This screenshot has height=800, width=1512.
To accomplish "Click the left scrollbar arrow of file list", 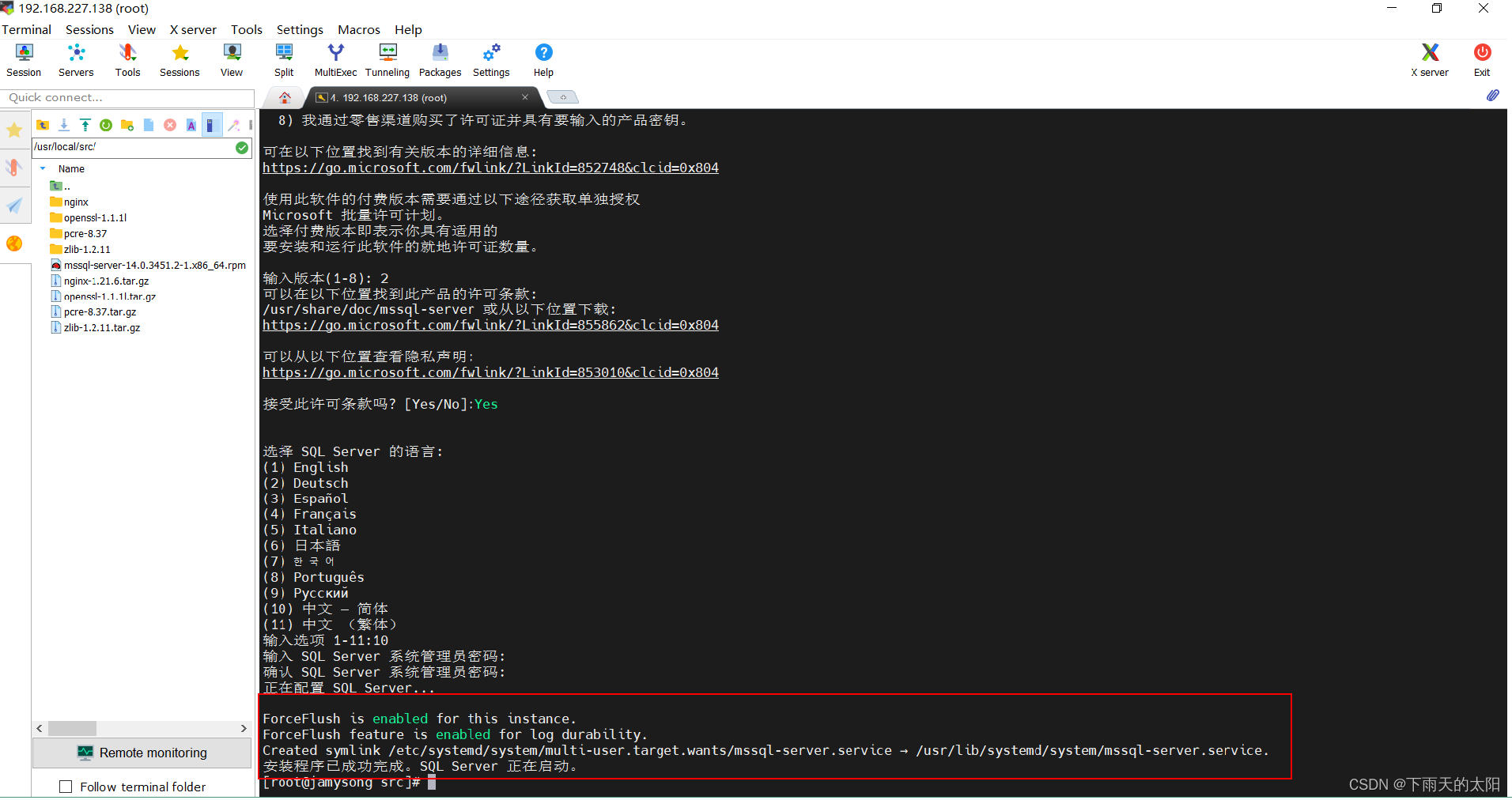I will tap(40, 728).
